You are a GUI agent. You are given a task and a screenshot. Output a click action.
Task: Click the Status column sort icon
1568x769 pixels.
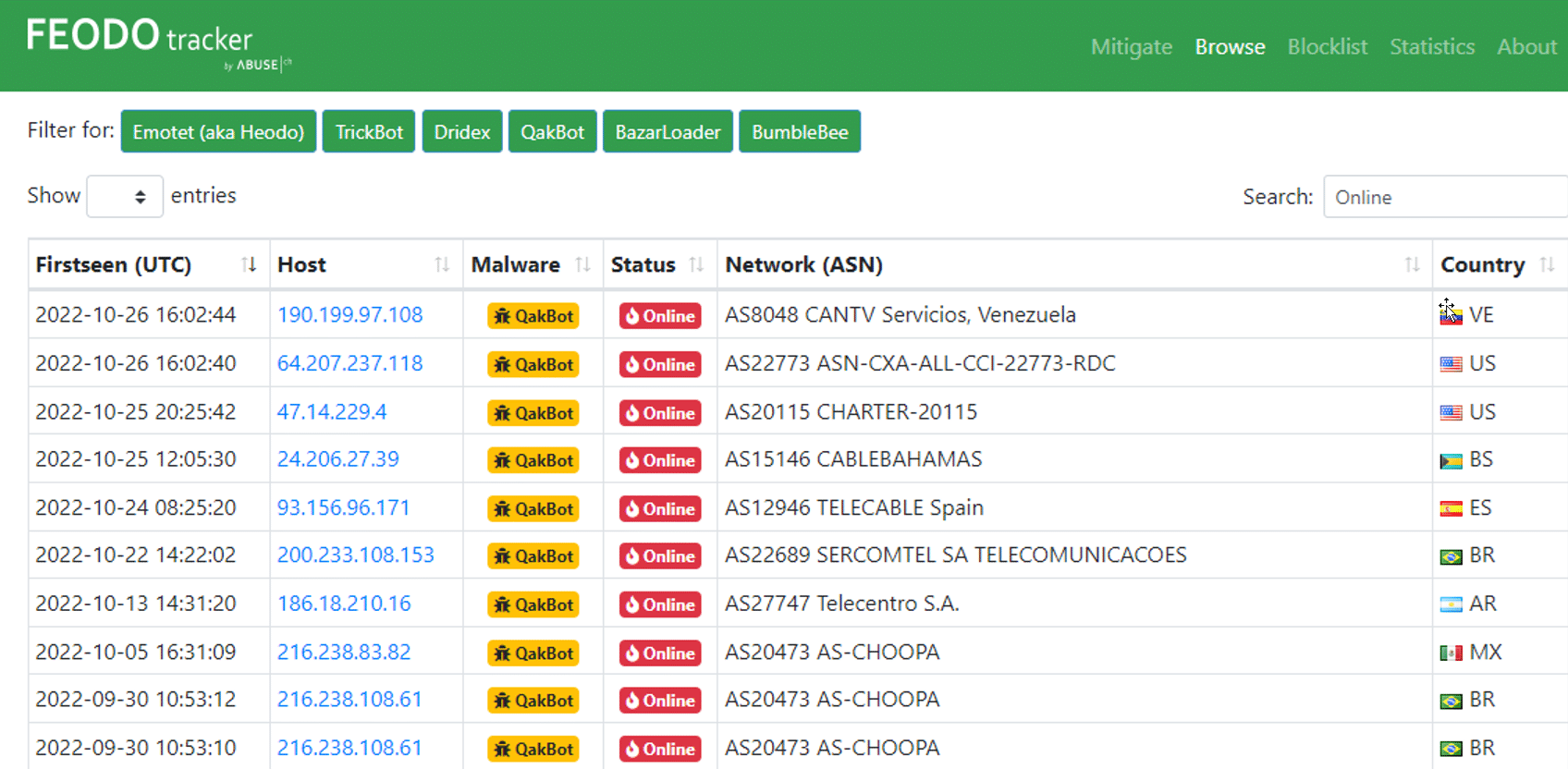coord(696,264)
